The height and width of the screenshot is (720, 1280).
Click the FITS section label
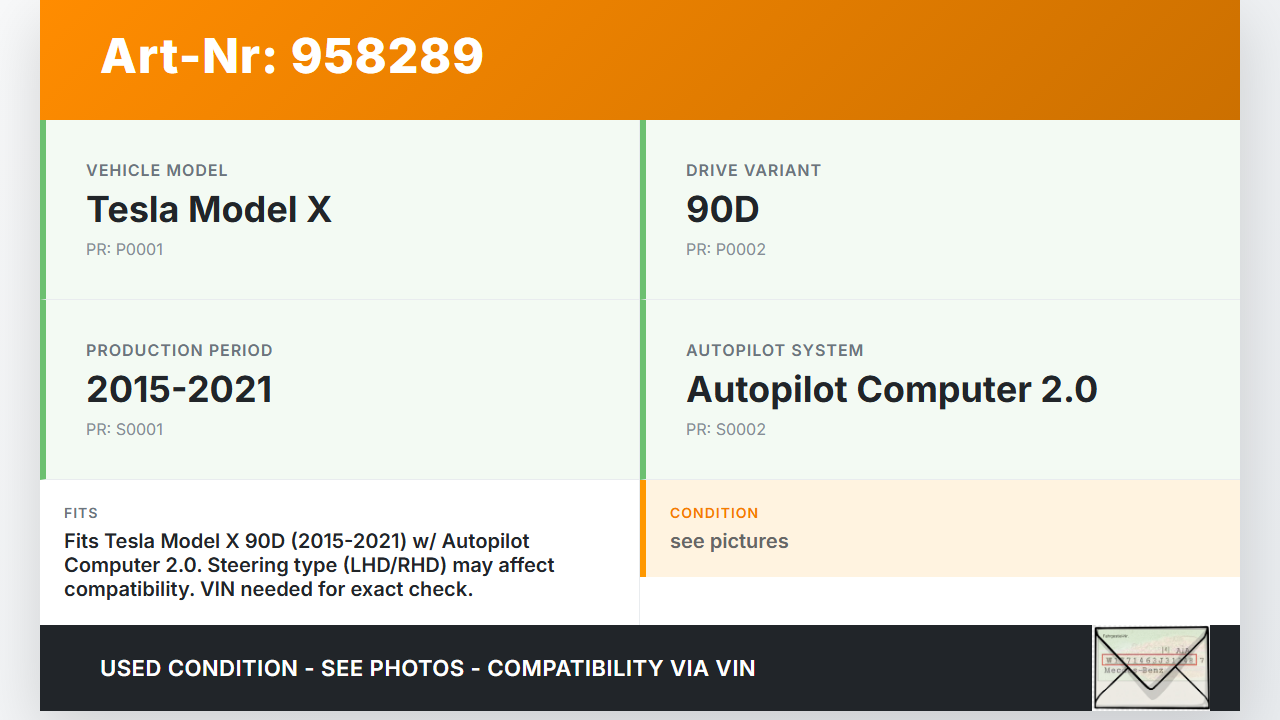click(81, 513)
